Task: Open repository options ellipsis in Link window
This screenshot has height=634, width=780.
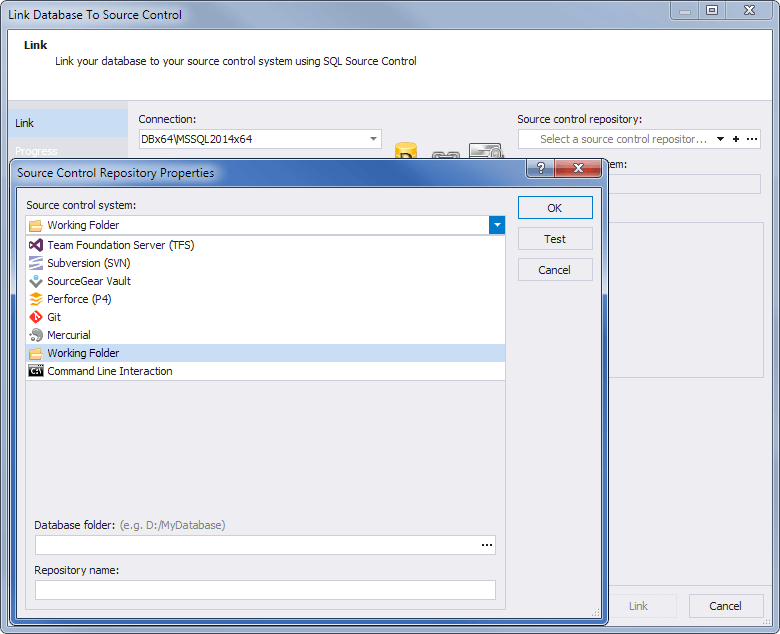Action: tap(752, 139)
